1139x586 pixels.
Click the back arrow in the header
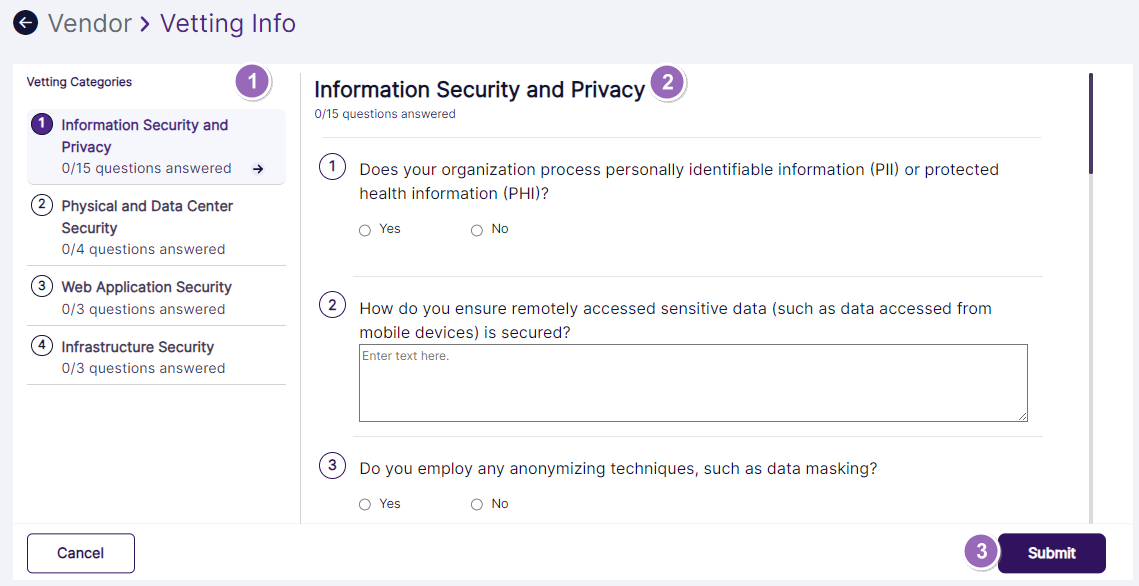[x=24, y=22]
